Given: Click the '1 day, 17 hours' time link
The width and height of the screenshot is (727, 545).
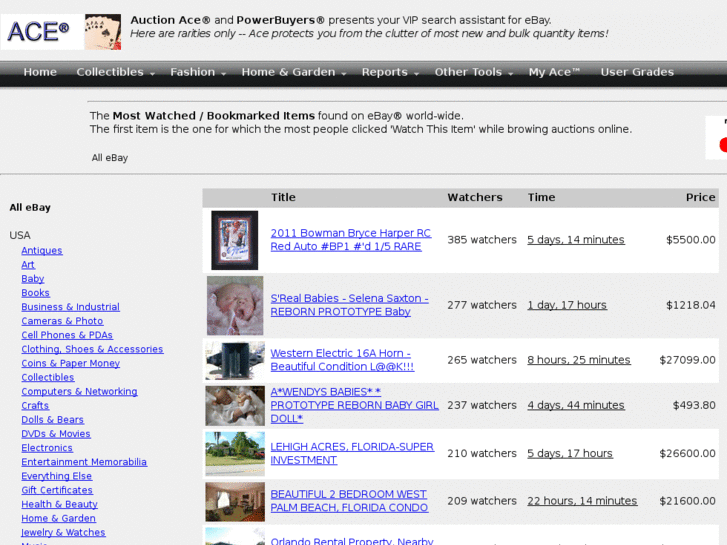Looking at the screenshot, I should [567, 305].
